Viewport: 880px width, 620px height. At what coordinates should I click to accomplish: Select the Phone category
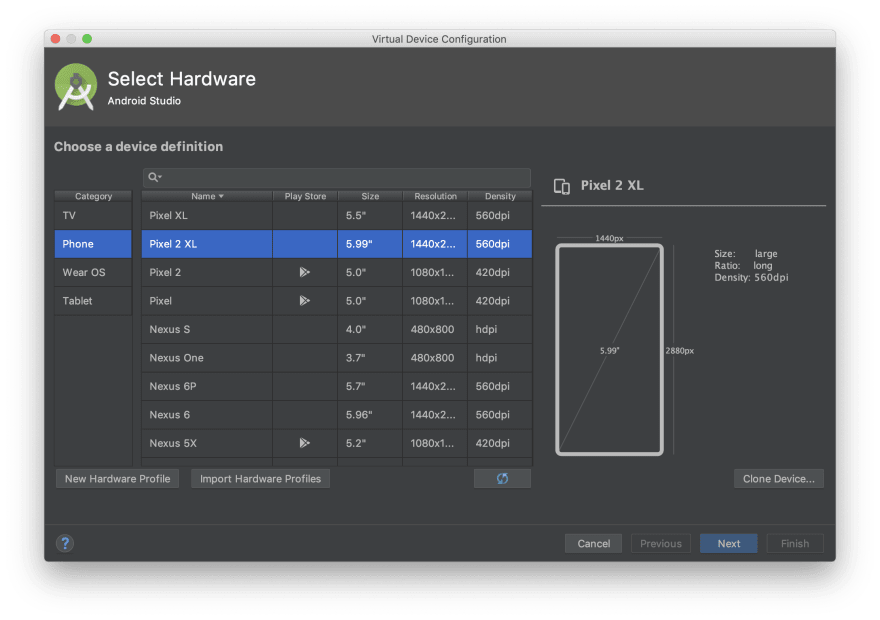click(x=93, y=244)
